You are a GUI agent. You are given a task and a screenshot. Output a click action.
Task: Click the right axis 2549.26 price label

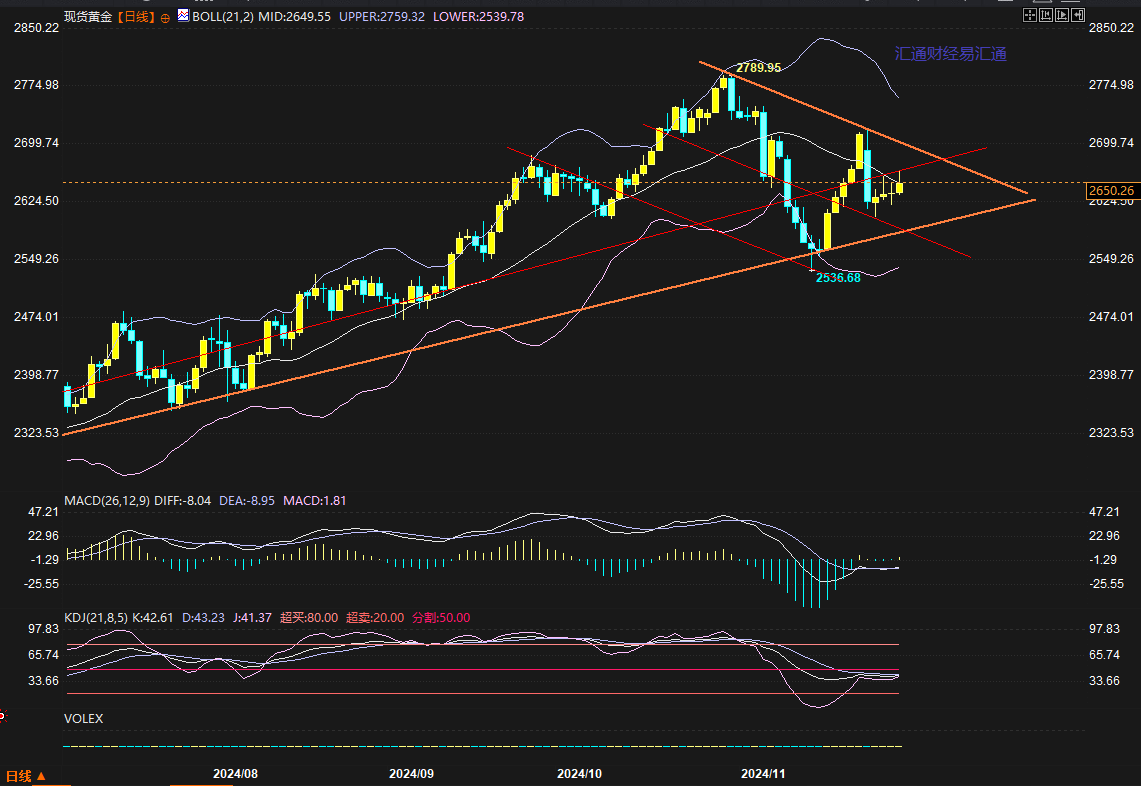click(x=1111, y=259)
